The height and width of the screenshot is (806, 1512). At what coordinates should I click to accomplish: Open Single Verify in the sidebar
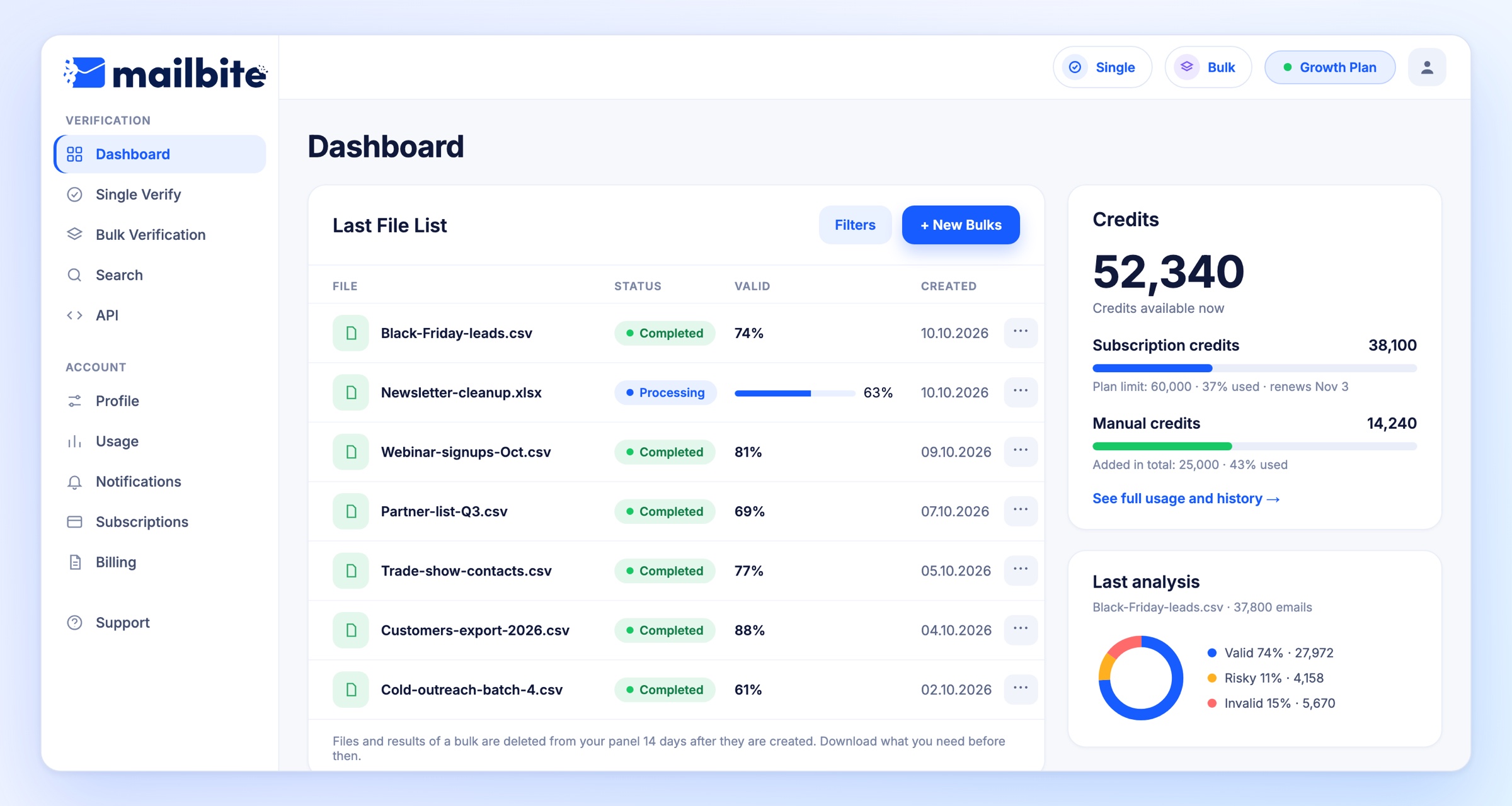click(160, 195)
